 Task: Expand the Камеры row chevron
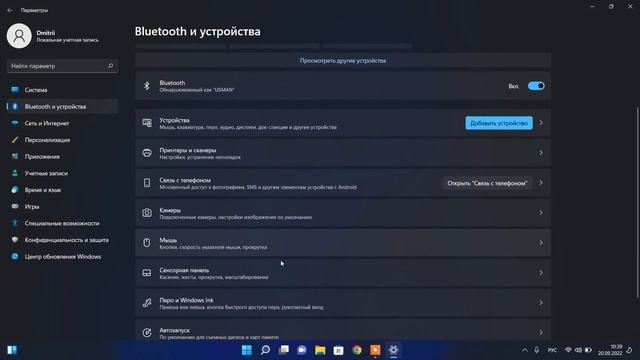pyautogui.click(x=541, y=213)
